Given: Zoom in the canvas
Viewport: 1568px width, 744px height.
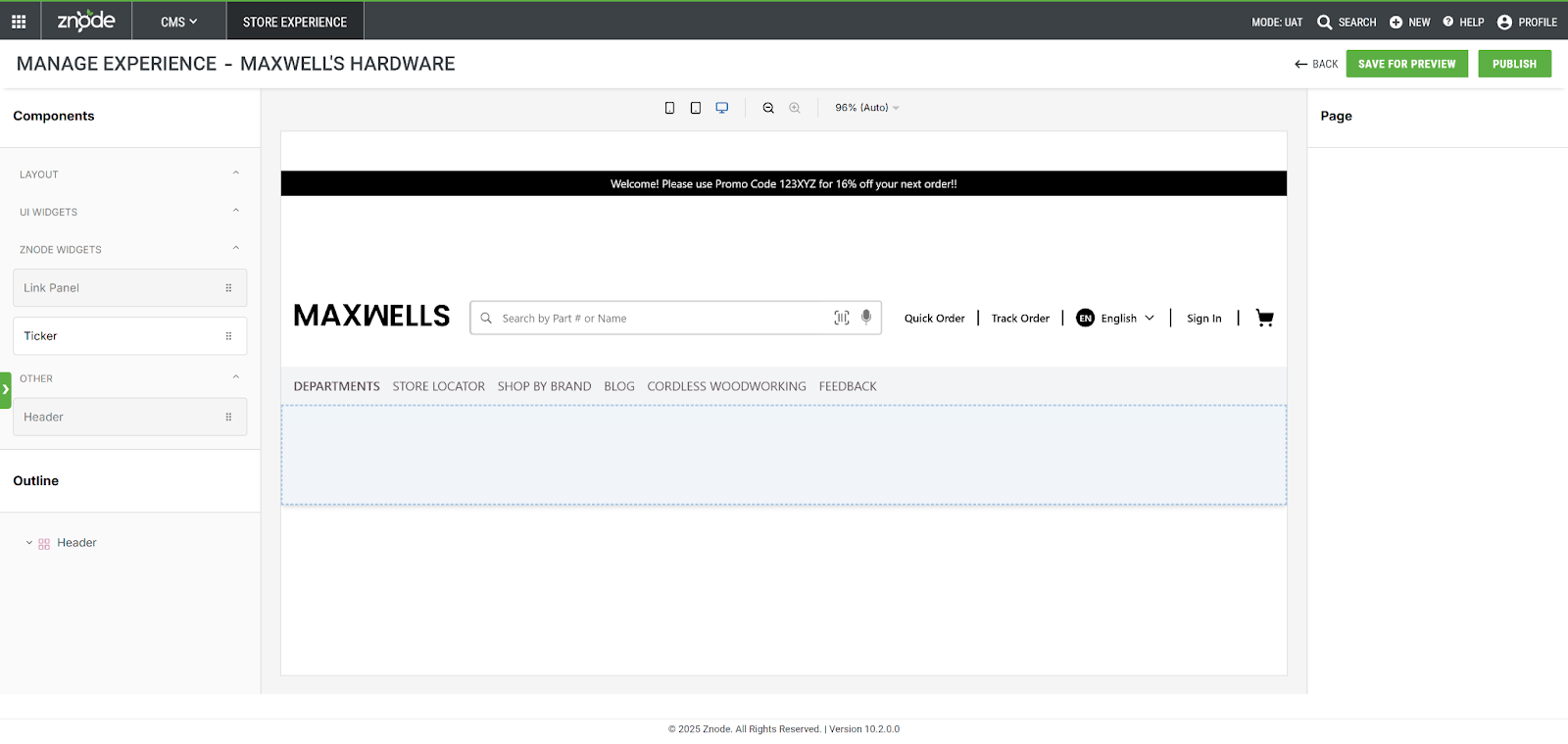Looking at the screenshot, I should (x=795, y=108).
